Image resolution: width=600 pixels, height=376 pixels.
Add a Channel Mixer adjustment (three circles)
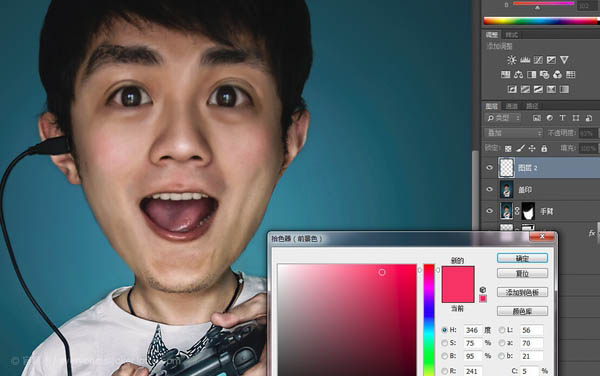(x=558, y=75)
